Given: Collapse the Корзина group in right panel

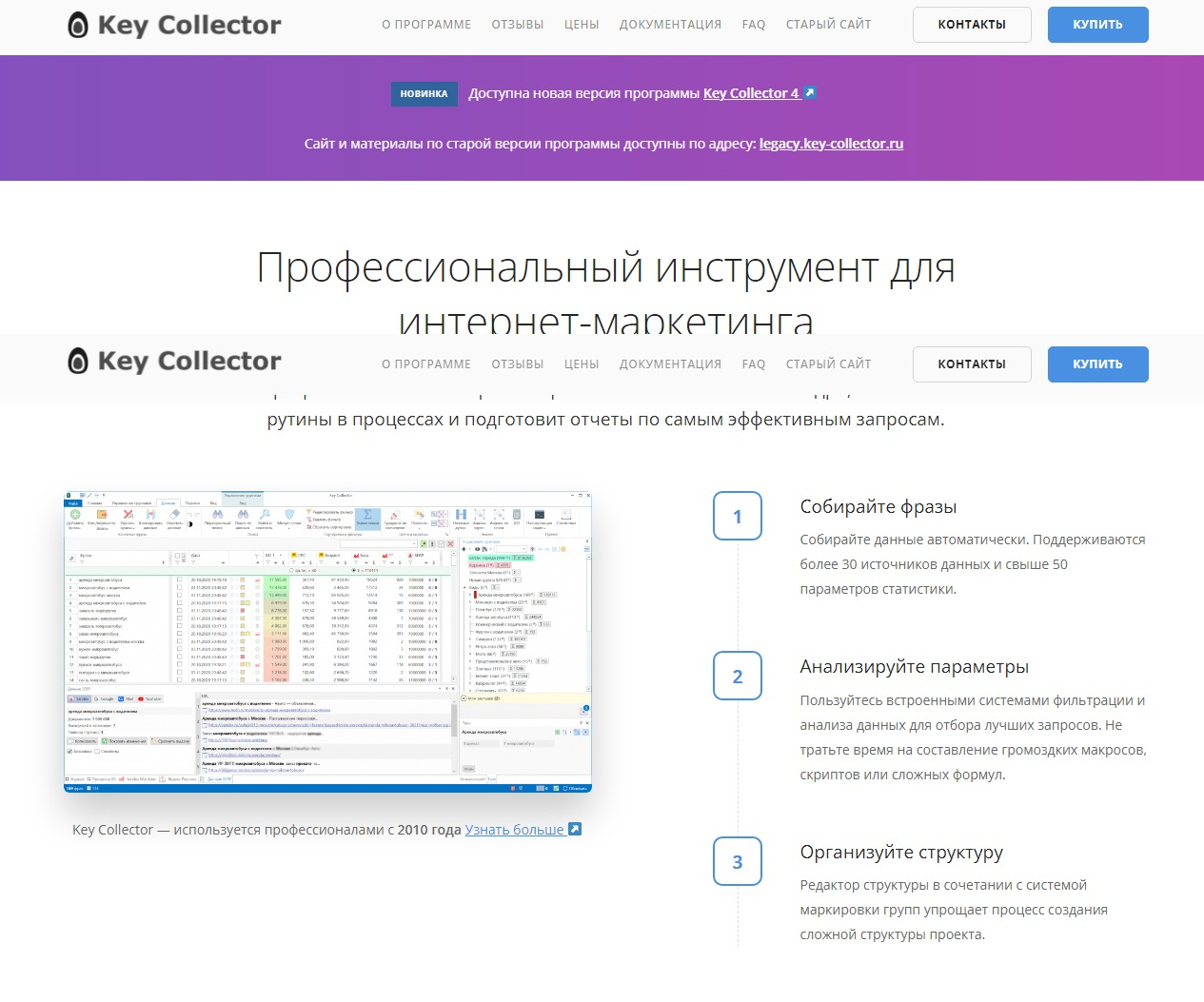Looking at the screenshot, I should point(476,565).
